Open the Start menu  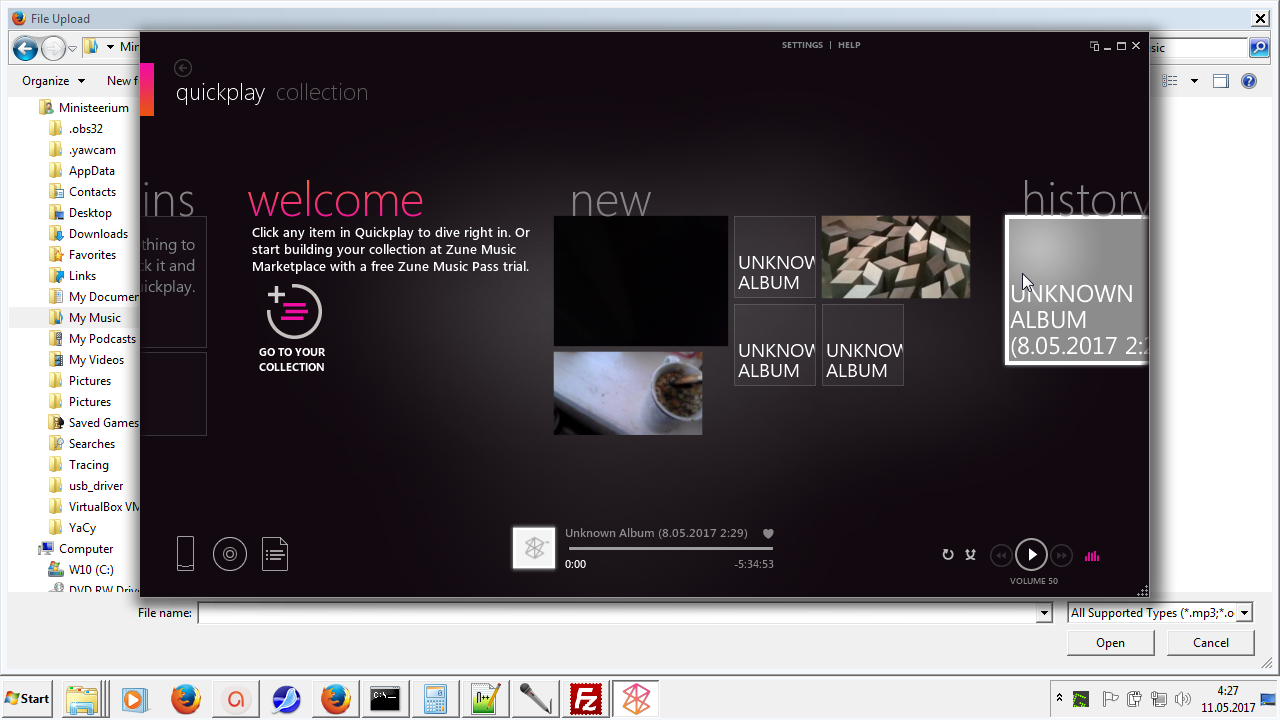pos(28,699)
